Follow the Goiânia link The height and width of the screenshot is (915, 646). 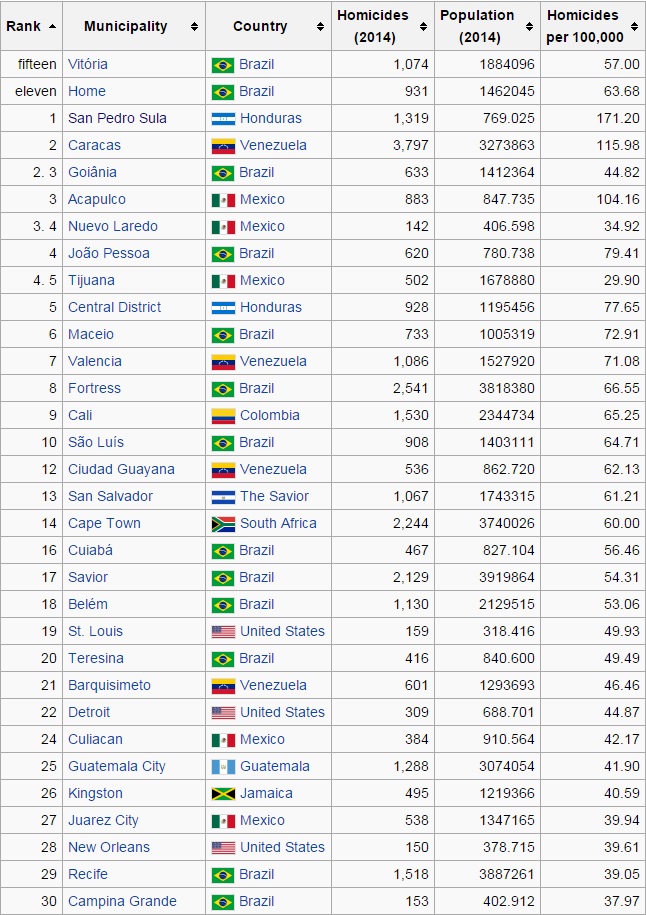(x=92, y=172)
